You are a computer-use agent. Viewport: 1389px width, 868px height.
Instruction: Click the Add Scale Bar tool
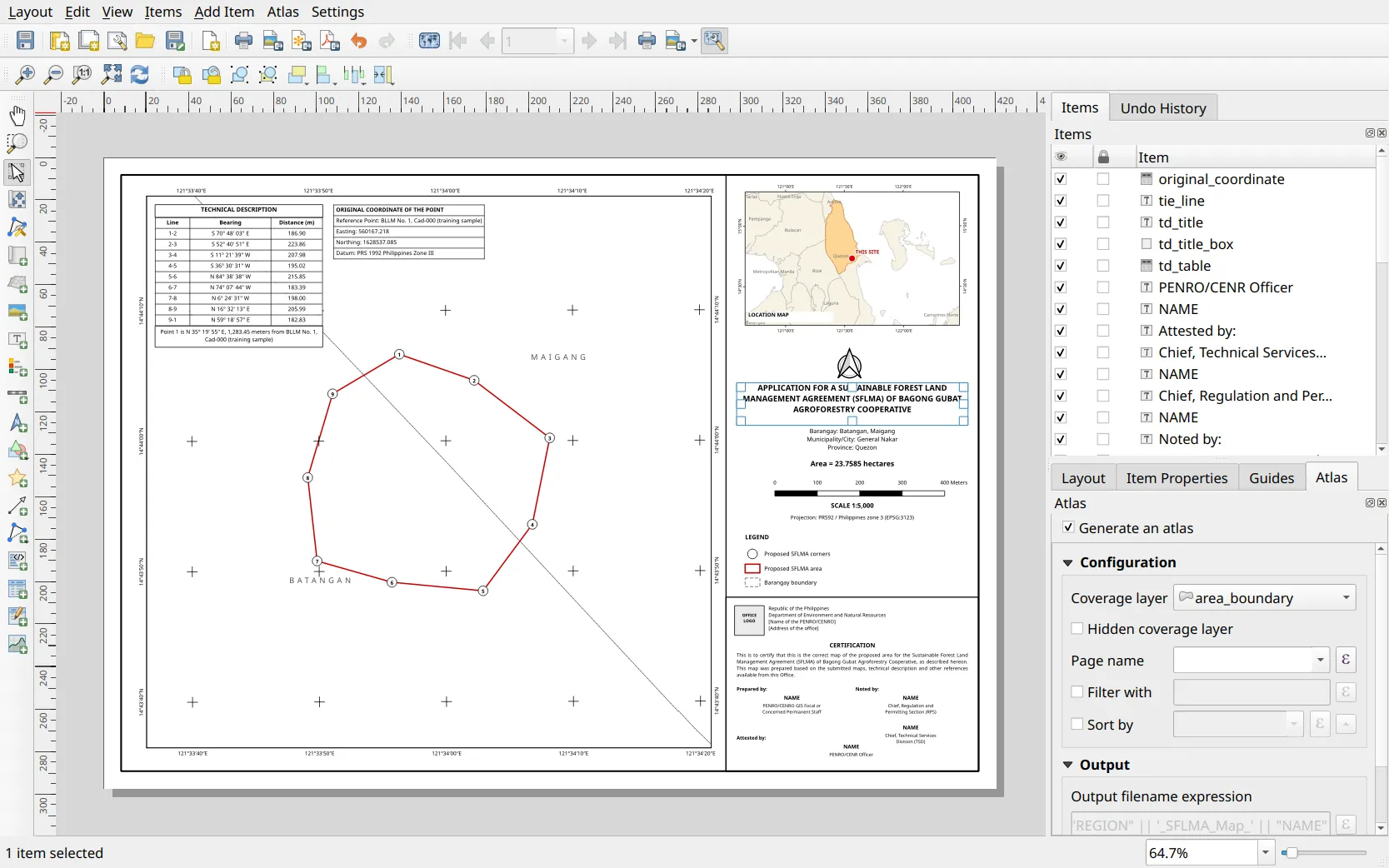tap(17, 396)
